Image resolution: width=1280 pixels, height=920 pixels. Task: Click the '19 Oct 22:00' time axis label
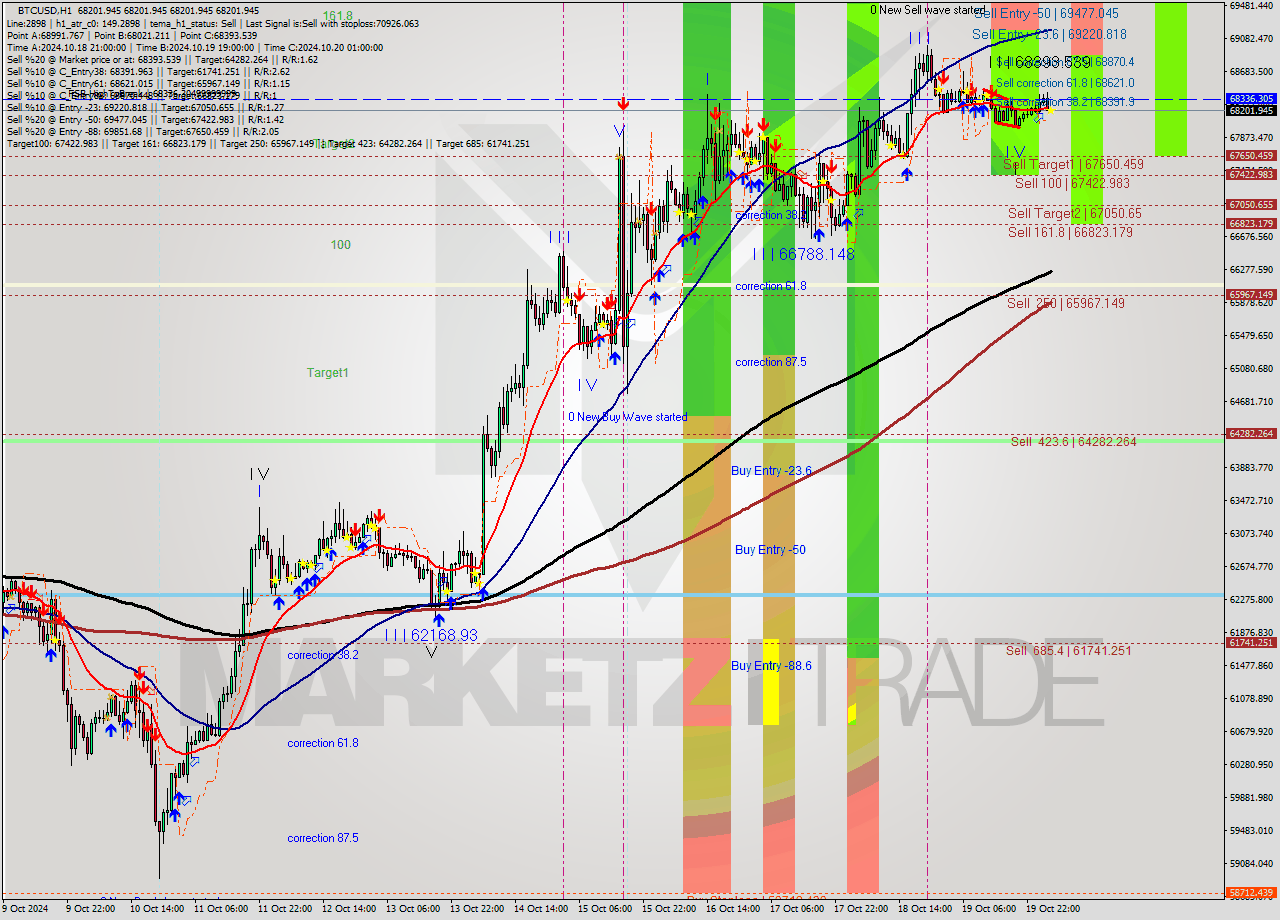1052,909
